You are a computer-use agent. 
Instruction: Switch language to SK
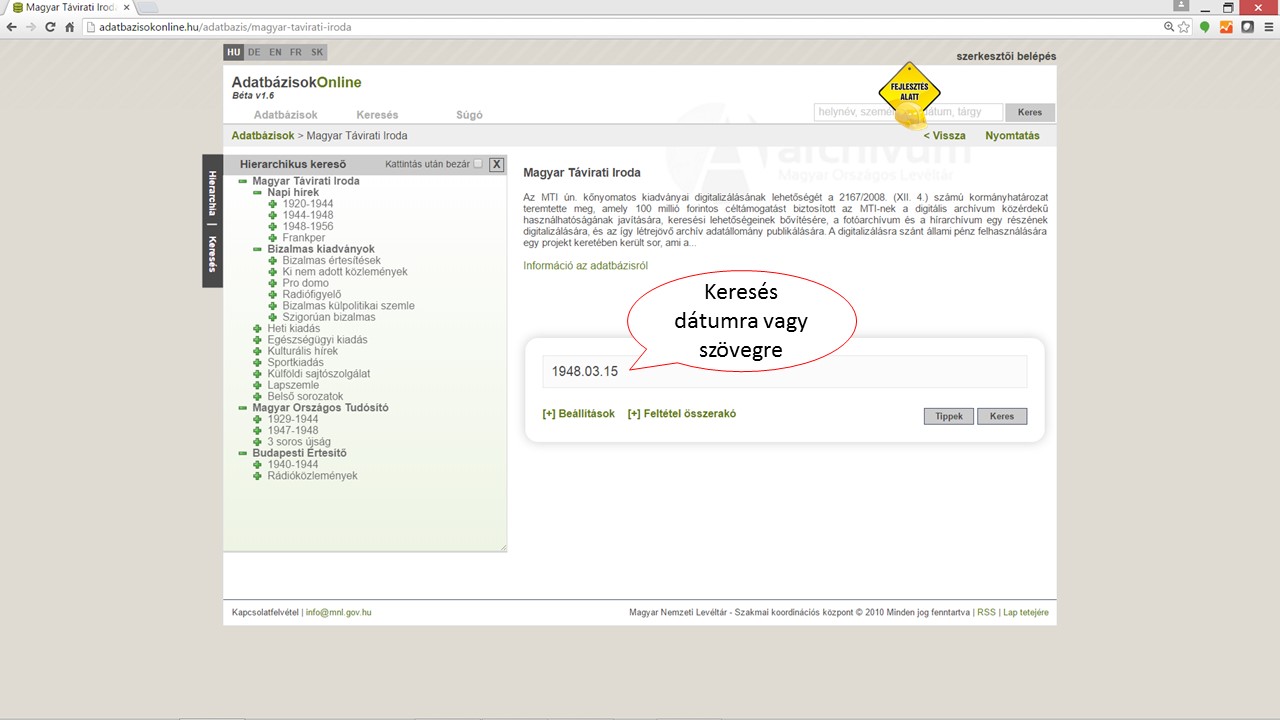[317, 52]
